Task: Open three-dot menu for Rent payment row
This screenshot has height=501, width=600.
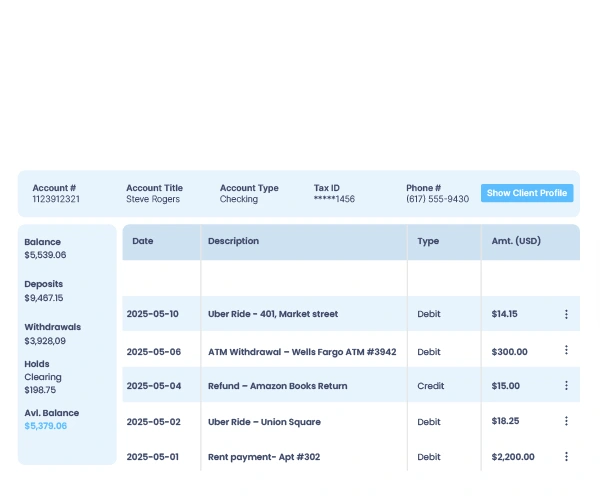Action: [x=566, y=457]
